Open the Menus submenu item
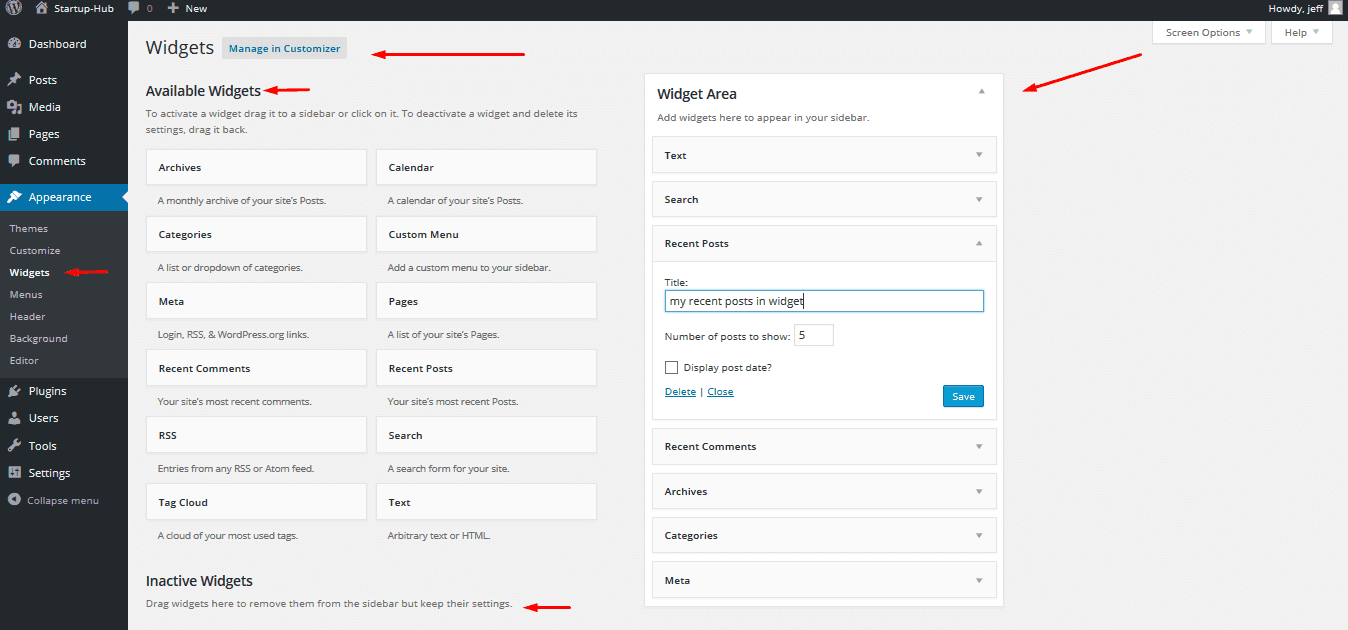 click(x=26, y=295)
